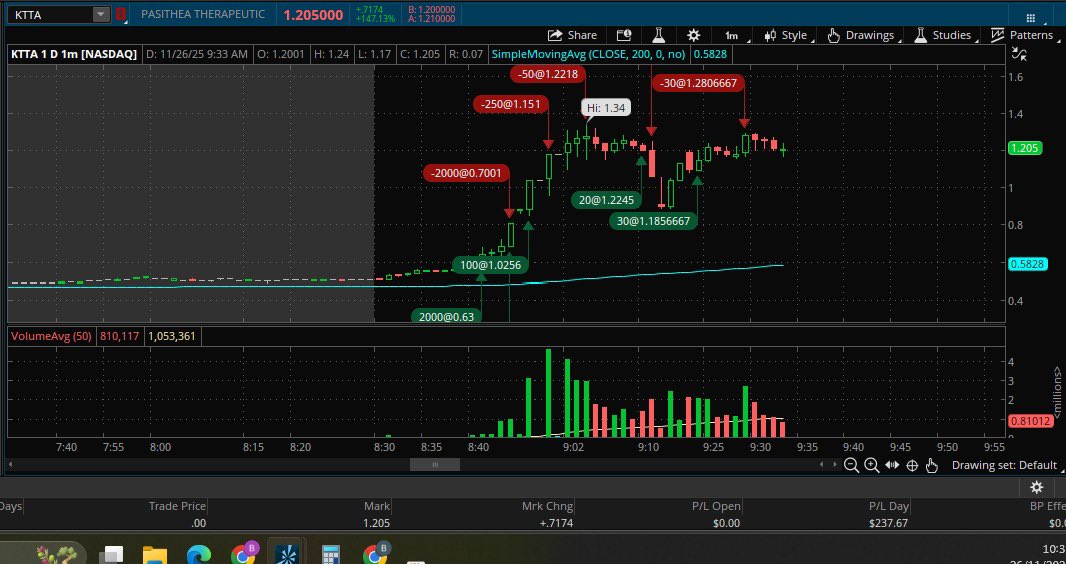Screen dimensions: 1066x564
Task: Click the cyan 0.5828 axis label
Action: [1027, 264]
